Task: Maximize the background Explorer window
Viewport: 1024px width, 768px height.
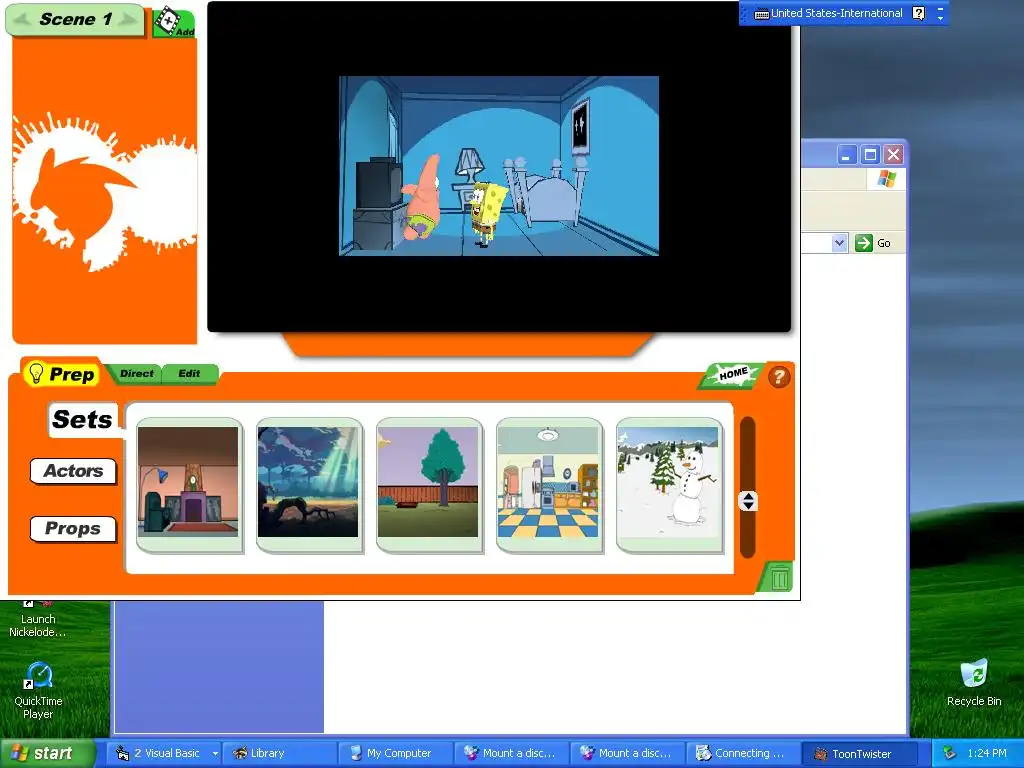Action: [x=870, y=155]
